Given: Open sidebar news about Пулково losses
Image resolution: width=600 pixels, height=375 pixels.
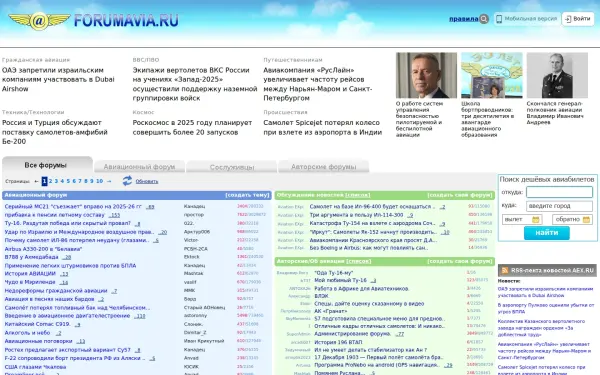Looking at the screenshot, I should click(546, 308).
